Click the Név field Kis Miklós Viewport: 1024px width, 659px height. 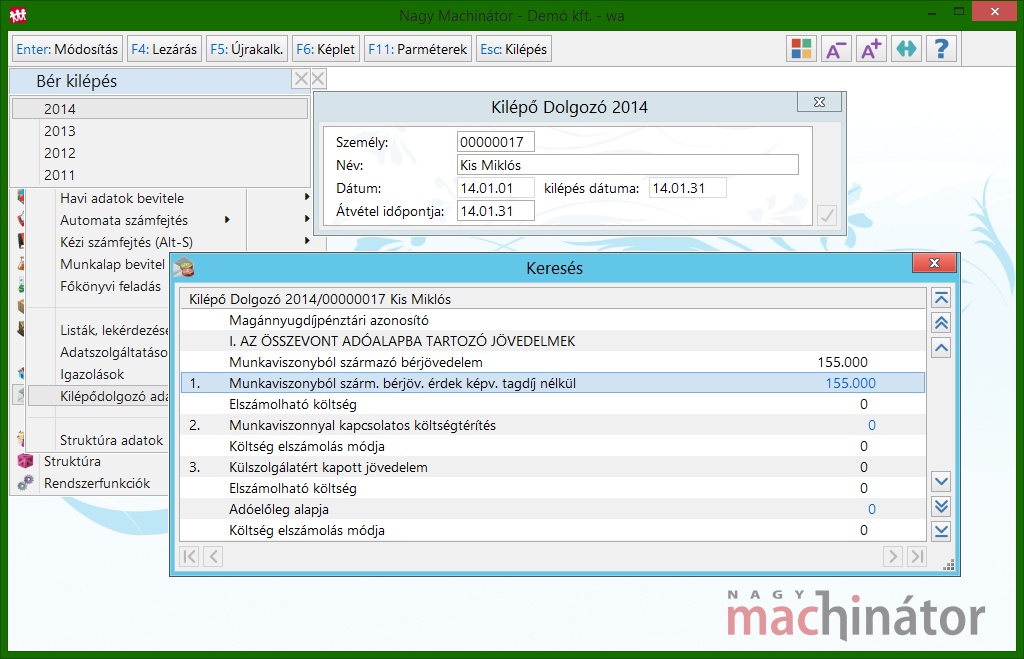[628, 165]
